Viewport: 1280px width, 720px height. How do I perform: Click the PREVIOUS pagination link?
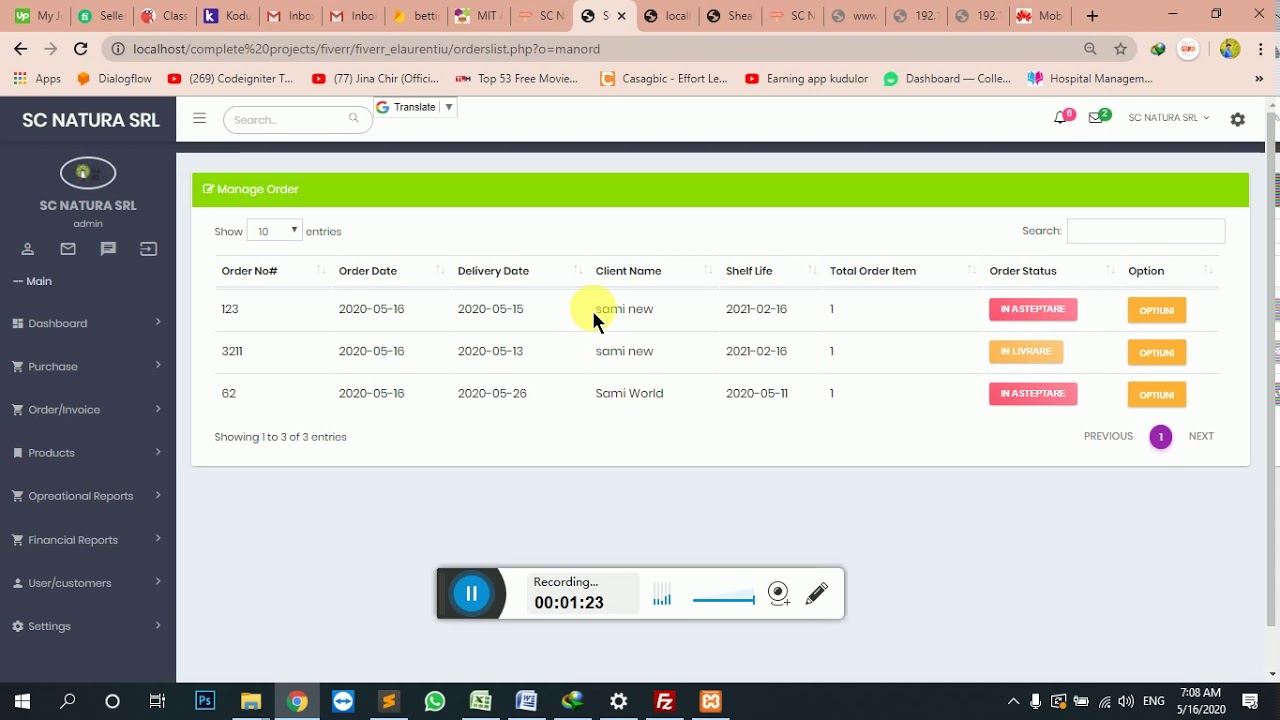1108,436
